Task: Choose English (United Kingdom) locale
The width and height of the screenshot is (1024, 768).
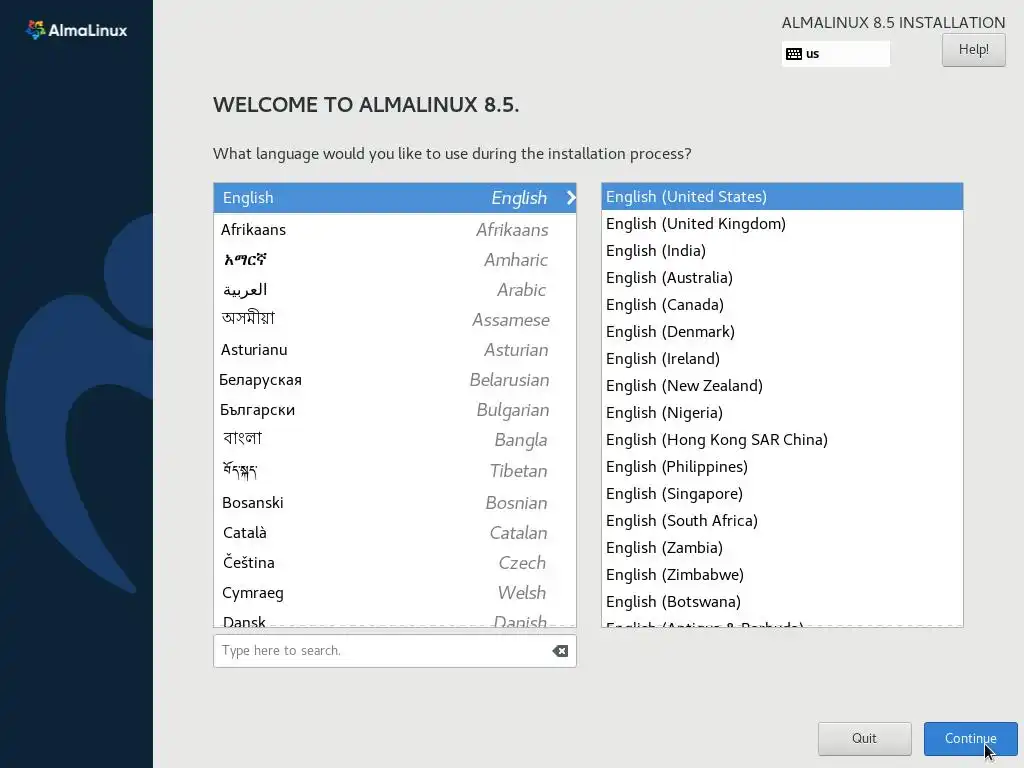Action: coord(782,224)
